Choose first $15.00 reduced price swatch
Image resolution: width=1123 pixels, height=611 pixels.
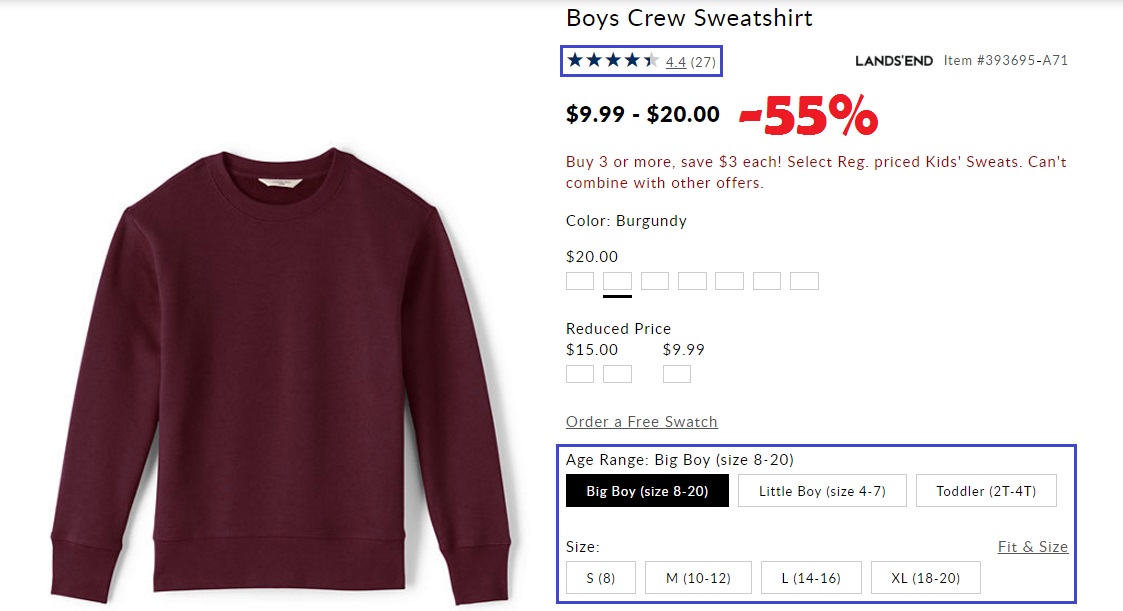click(x=580, y=374)
